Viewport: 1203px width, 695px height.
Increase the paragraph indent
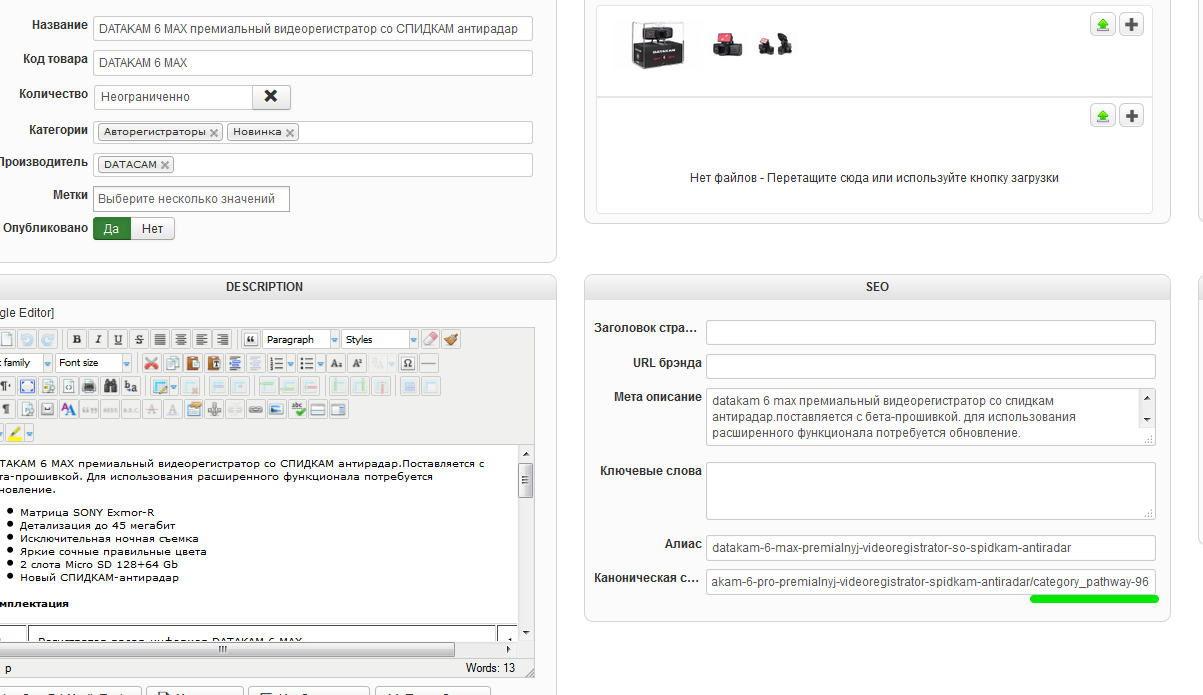[x=234, y=363]
